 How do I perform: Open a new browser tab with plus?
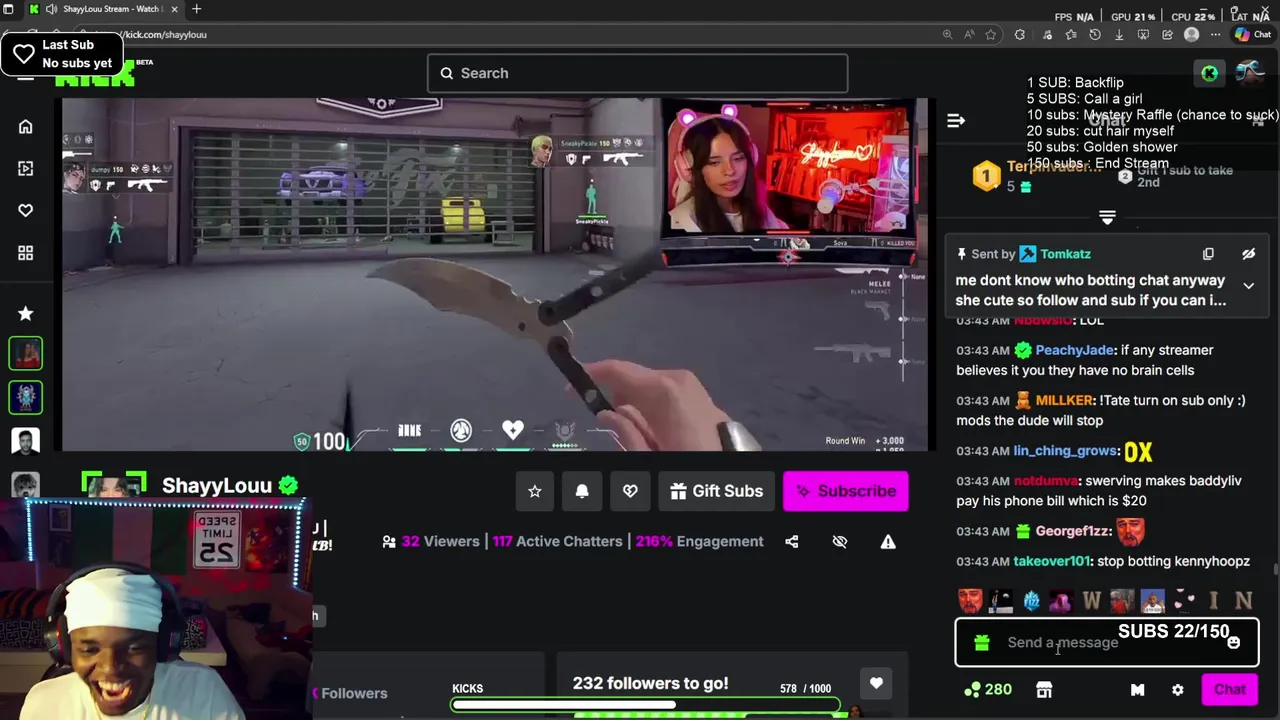pos(196,9)
